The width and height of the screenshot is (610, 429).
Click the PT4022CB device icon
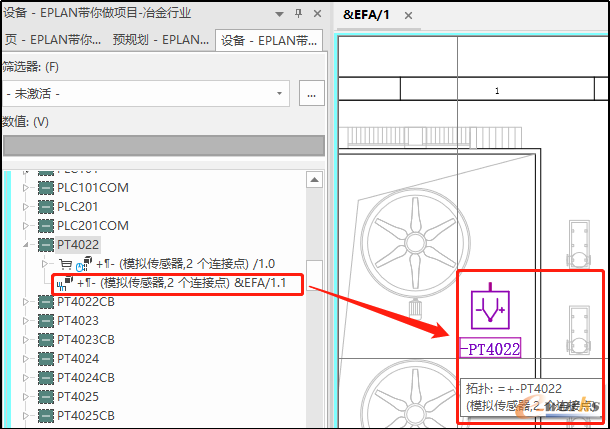click(x=46, y=302)
